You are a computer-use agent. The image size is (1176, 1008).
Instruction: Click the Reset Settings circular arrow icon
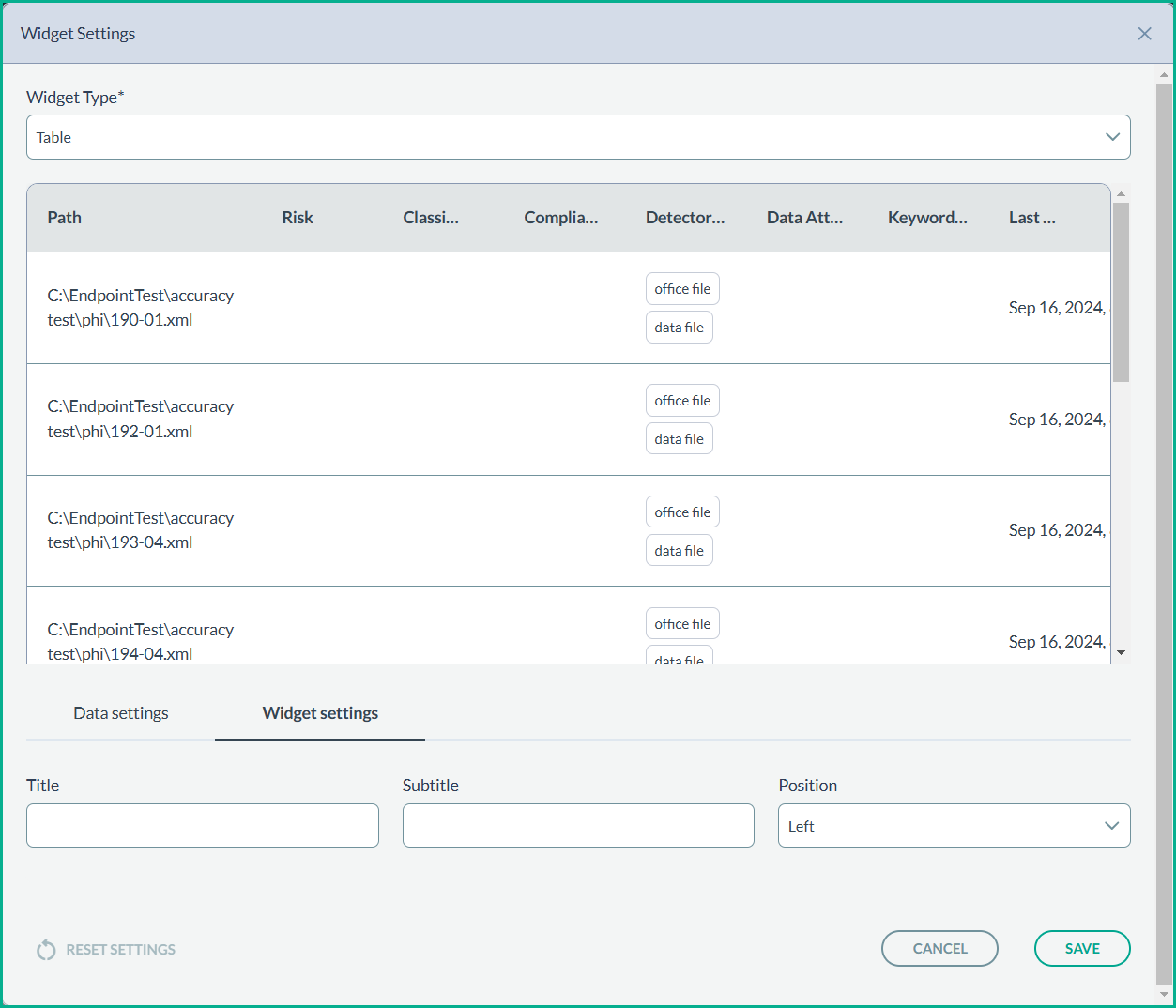(46, 950)
